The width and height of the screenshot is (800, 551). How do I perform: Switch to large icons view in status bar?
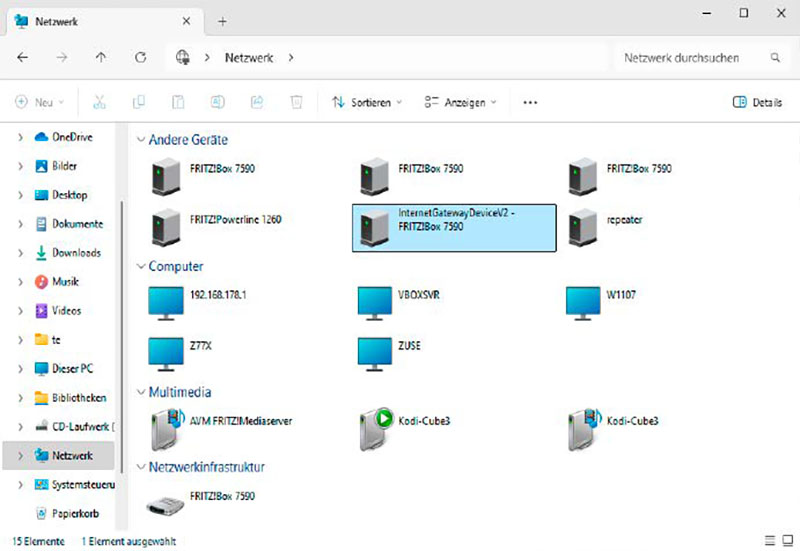pyautogui.click(x=788, y=540)
